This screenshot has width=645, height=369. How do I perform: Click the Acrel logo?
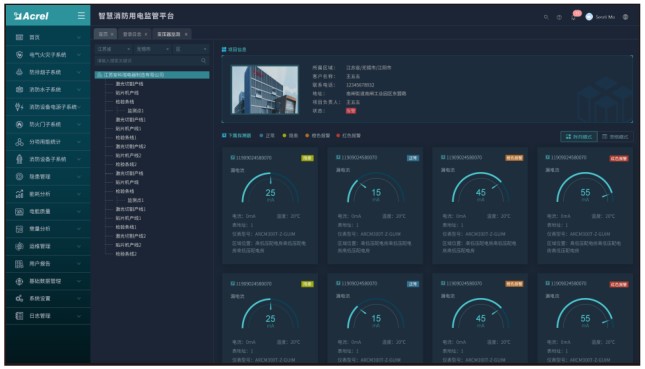click(x=31, y=16)
